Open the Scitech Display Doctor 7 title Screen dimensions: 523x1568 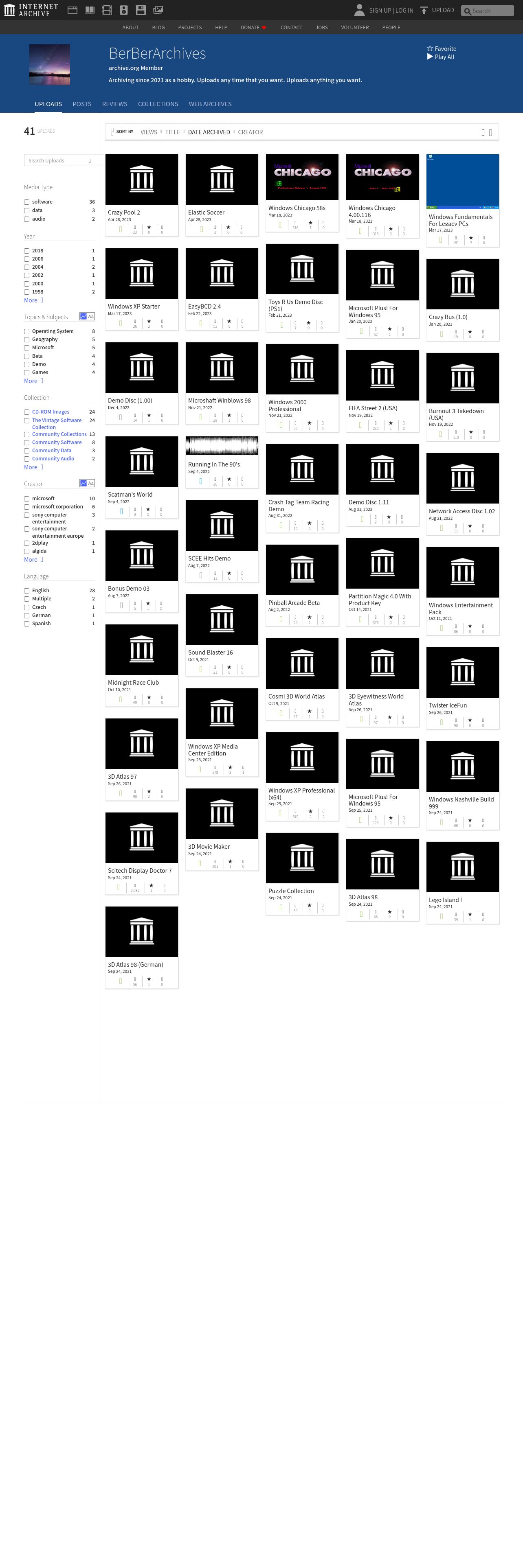(x=139, y=870)
